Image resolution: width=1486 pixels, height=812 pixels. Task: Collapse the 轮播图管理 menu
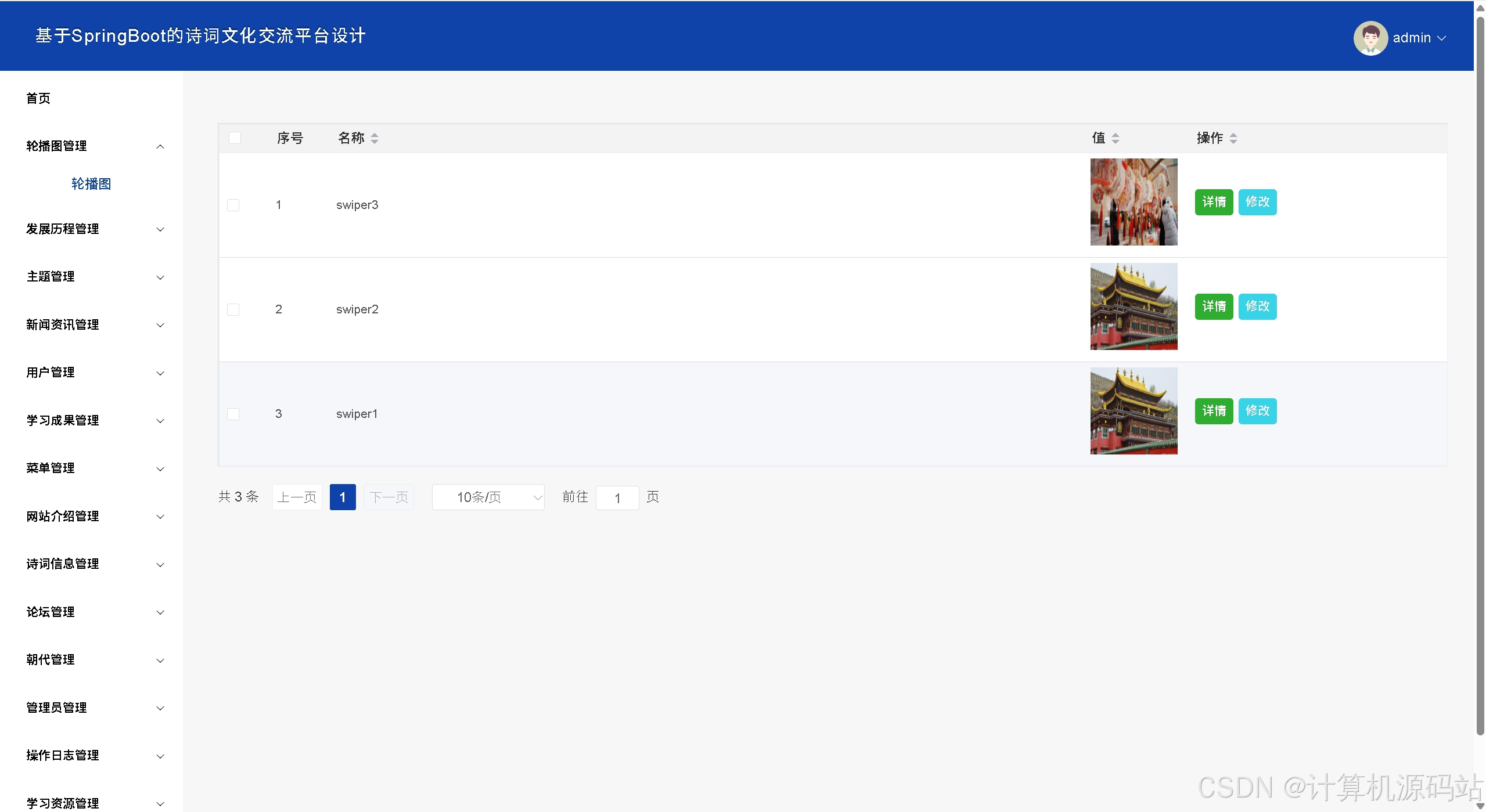pyautogui.click(x=91, y=146)
